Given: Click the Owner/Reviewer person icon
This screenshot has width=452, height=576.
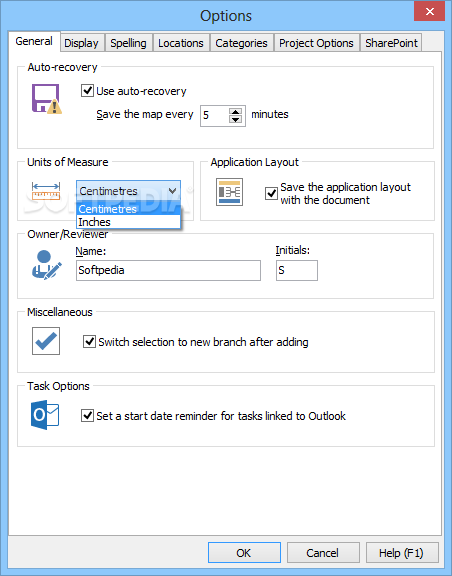Looking at the screenshot, I should pos(46,265).
